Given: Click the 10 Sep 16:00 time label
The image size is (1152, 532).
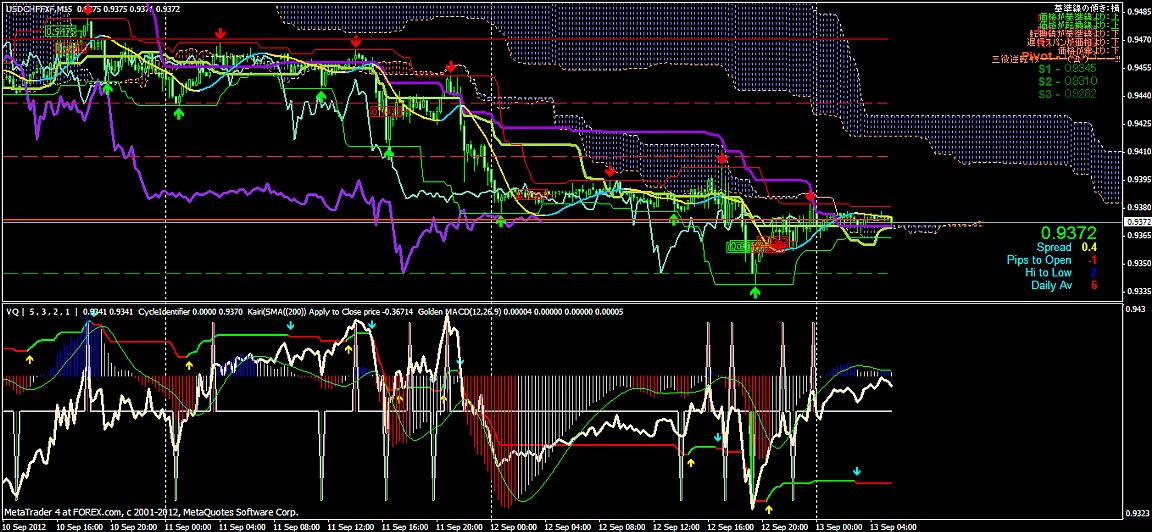Looking at the screenshot, I should [82, 526].
